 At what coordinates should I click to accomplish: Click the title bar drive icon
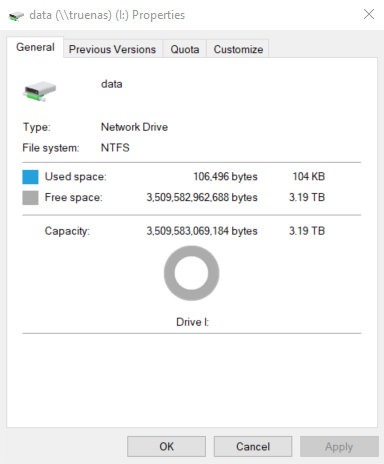(16, 15)
